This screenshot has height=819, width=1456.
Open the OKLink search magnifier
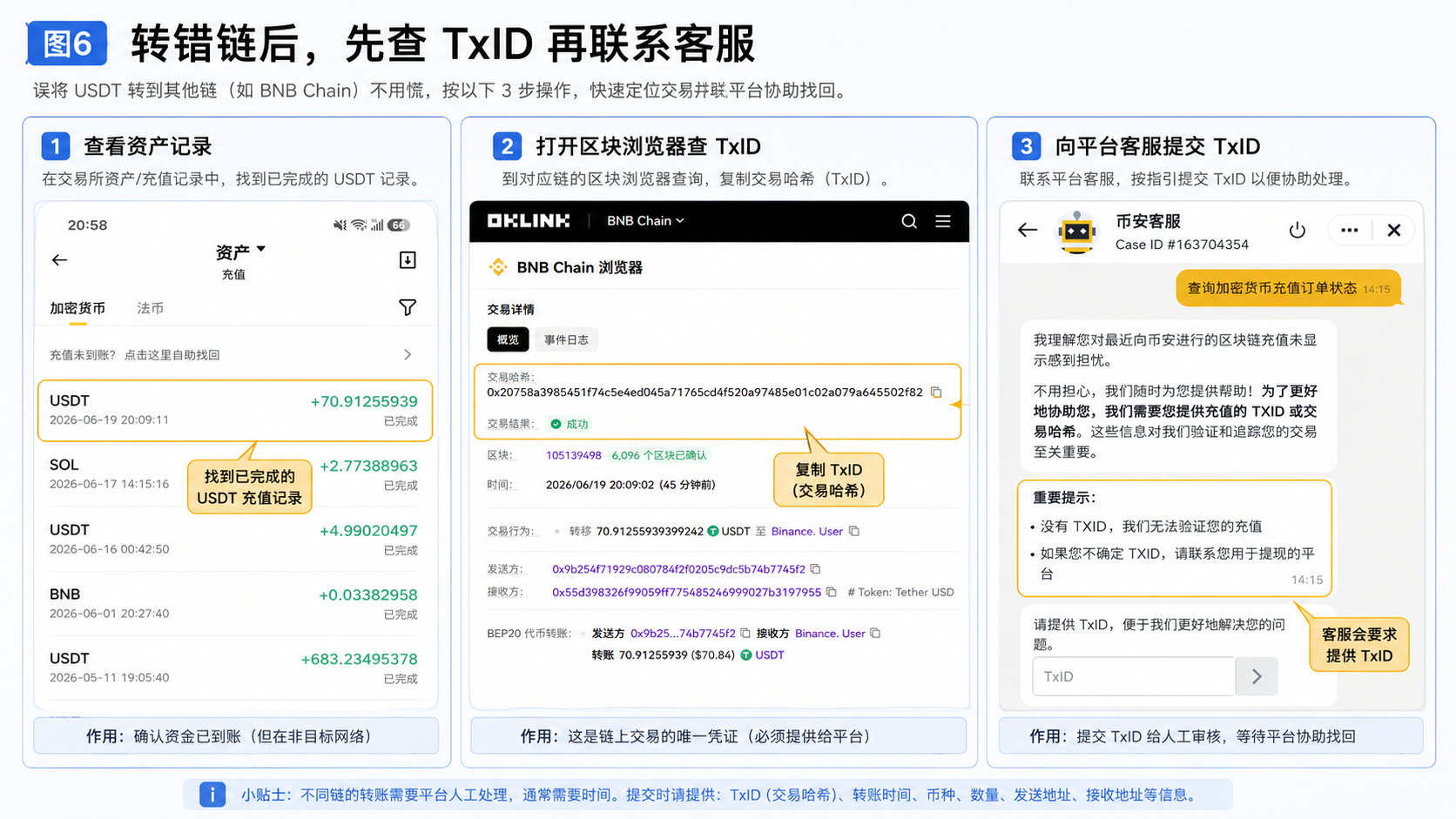point(909,221)
